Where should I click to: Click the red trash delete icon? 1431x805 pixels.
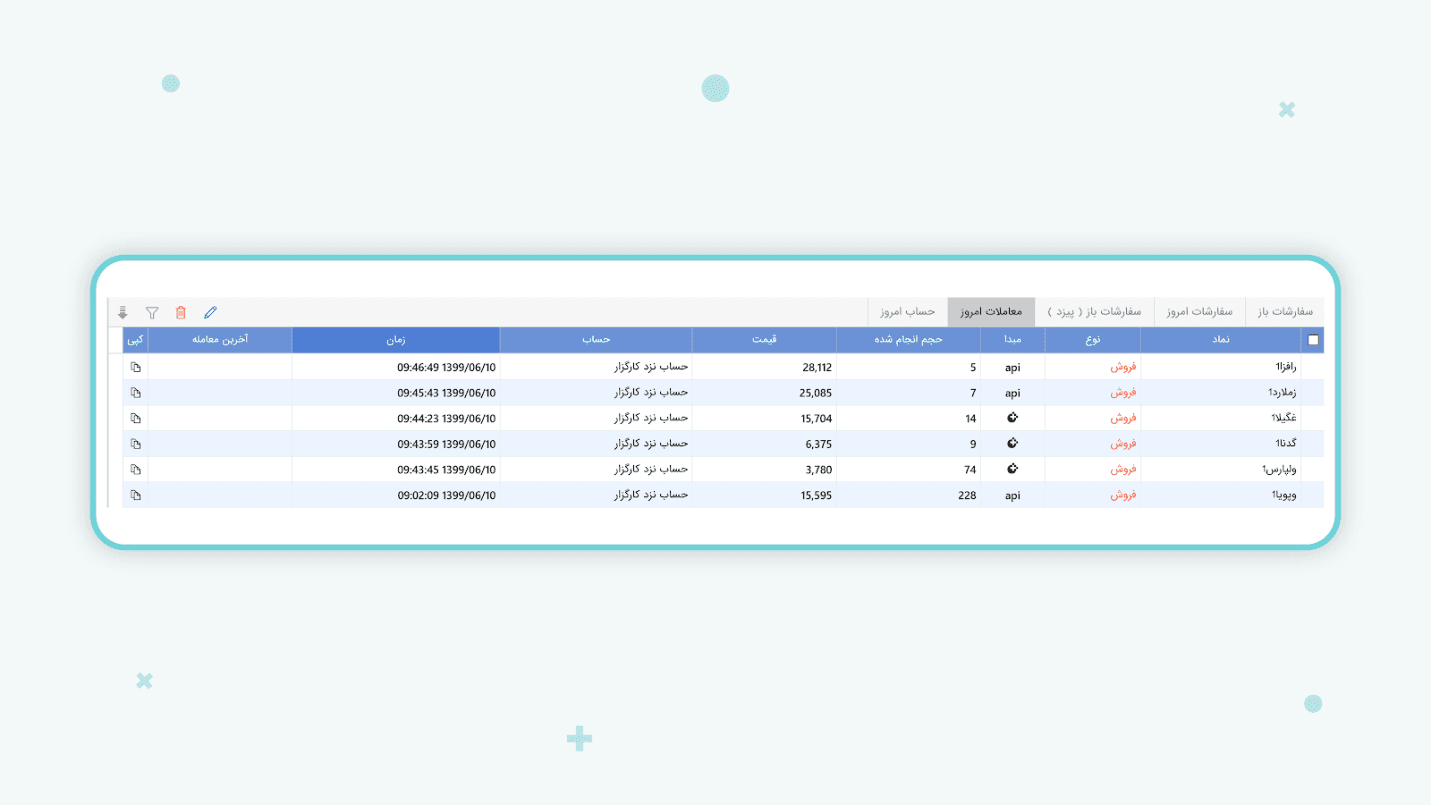181,313
